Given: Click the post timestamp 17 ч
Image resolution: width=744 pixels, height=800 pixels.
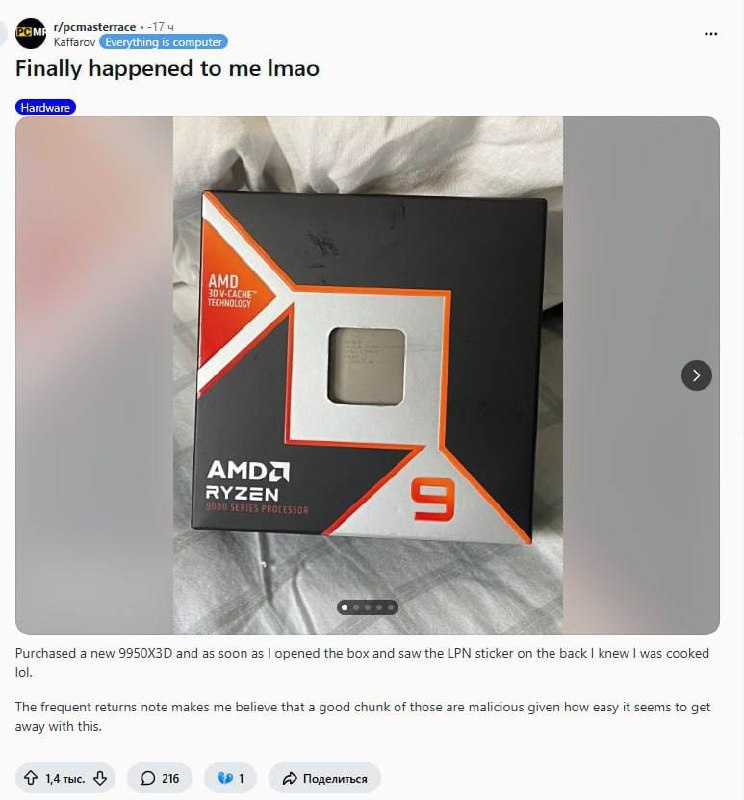Looking at the screenshot, I should coord(161,27).
